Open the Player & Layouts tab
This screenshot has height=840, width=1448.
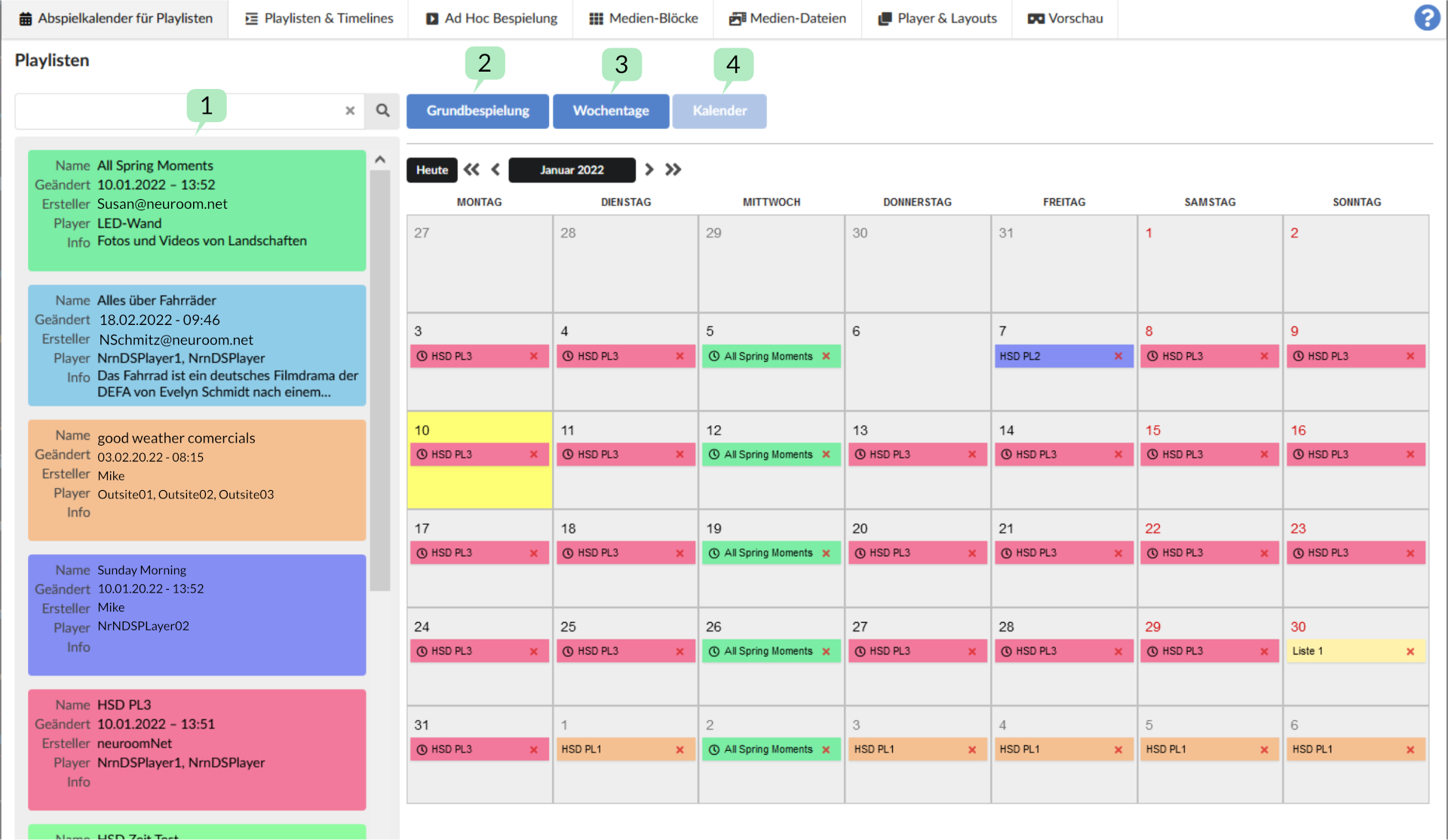click(x=936, y=18)
